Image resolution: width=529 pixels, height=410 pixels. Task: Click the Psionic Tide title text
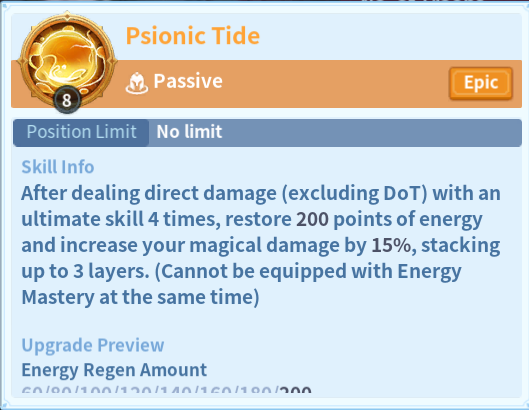click(x=193, y=36)
